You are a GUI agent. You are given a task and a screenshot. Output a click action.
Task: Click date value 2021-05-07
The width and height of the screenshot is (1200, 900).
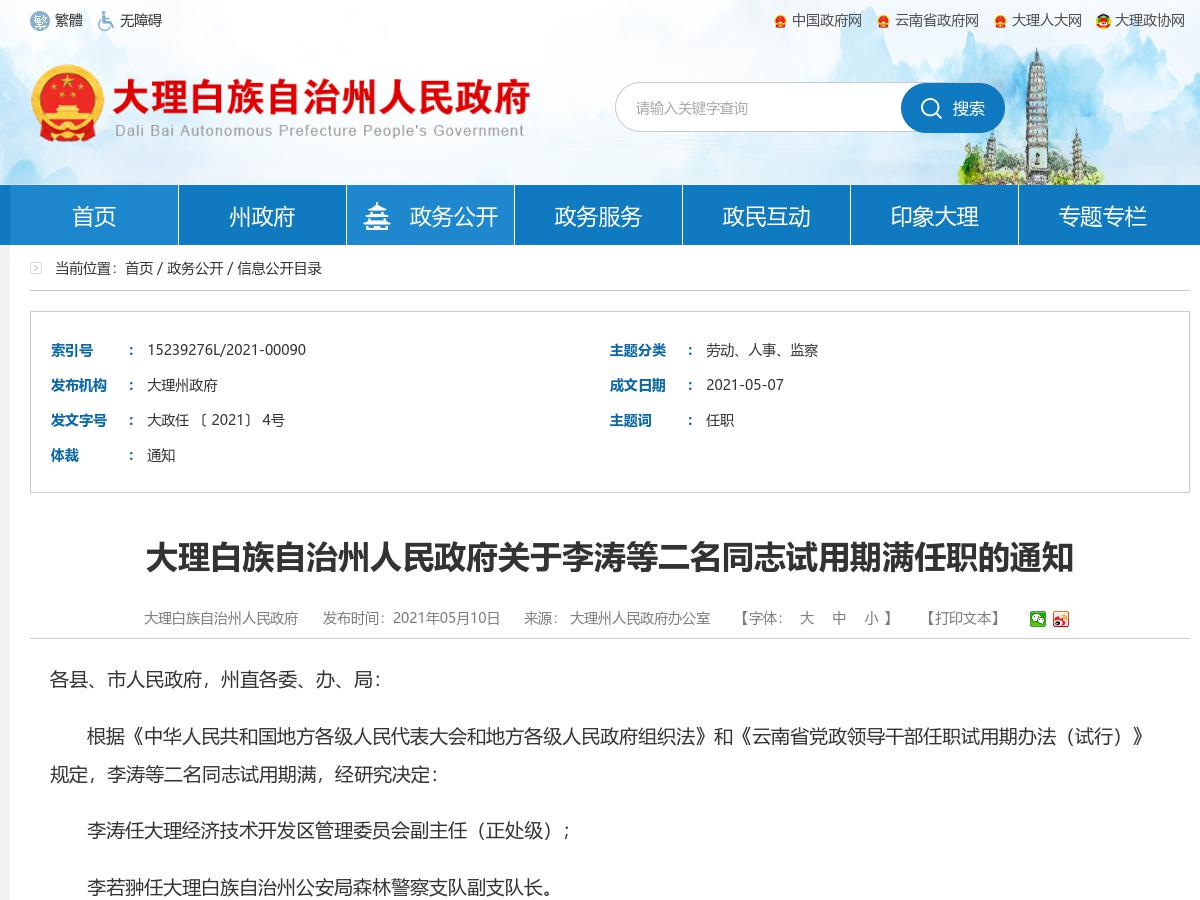(x=745, y=385)
